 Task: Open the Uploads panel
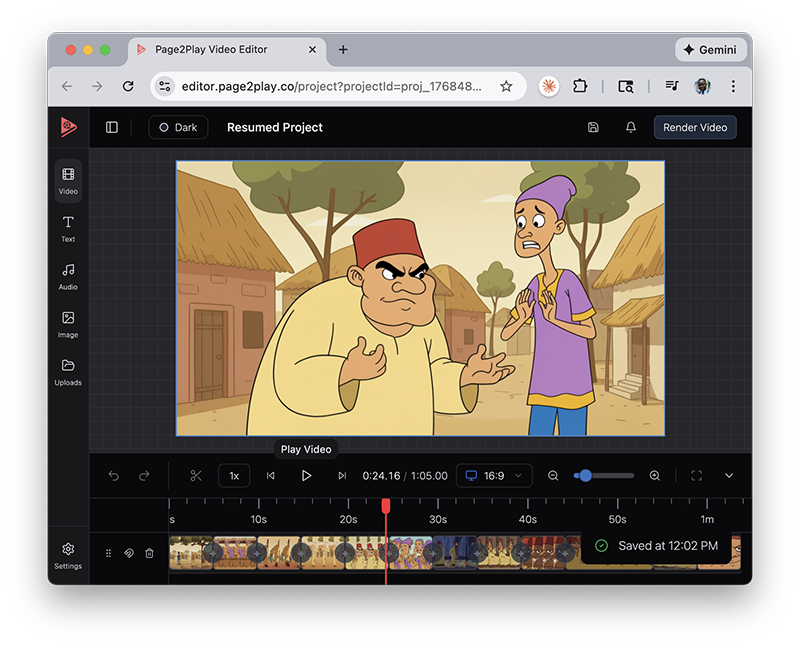tap(68, 372)
